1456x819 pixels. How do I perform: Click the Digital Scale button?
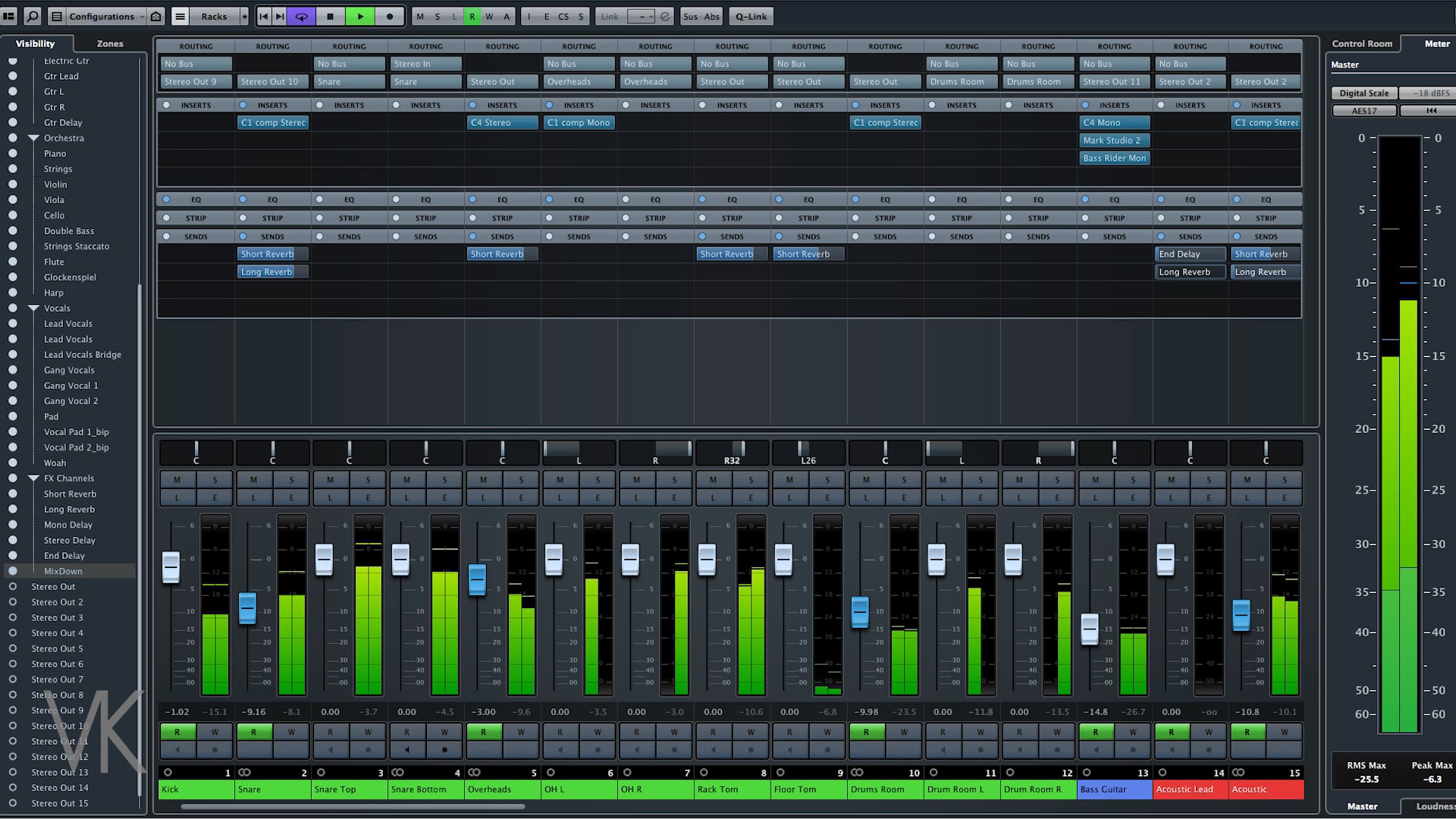click(1363, 93)
